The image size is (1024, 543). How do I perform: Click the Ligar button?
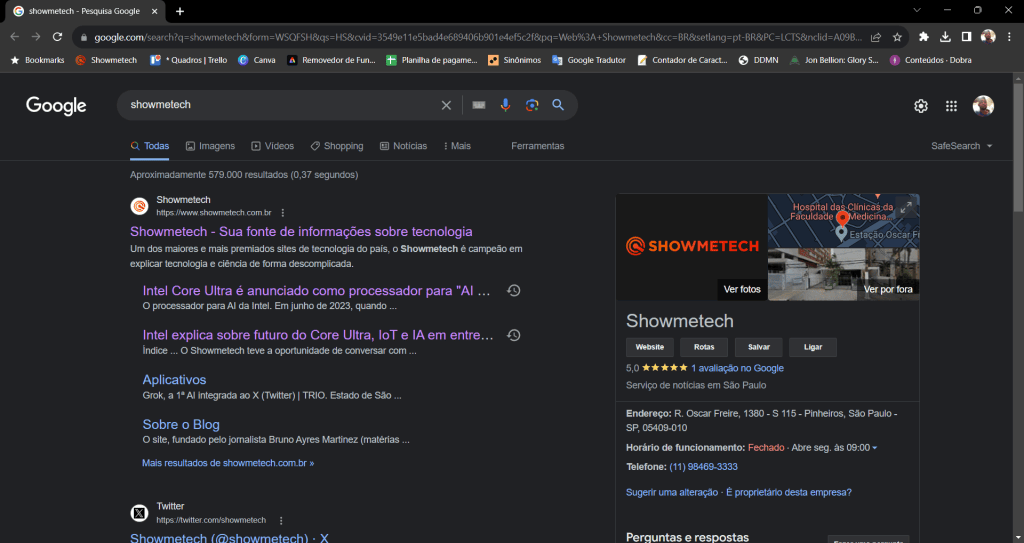point(813,348)
